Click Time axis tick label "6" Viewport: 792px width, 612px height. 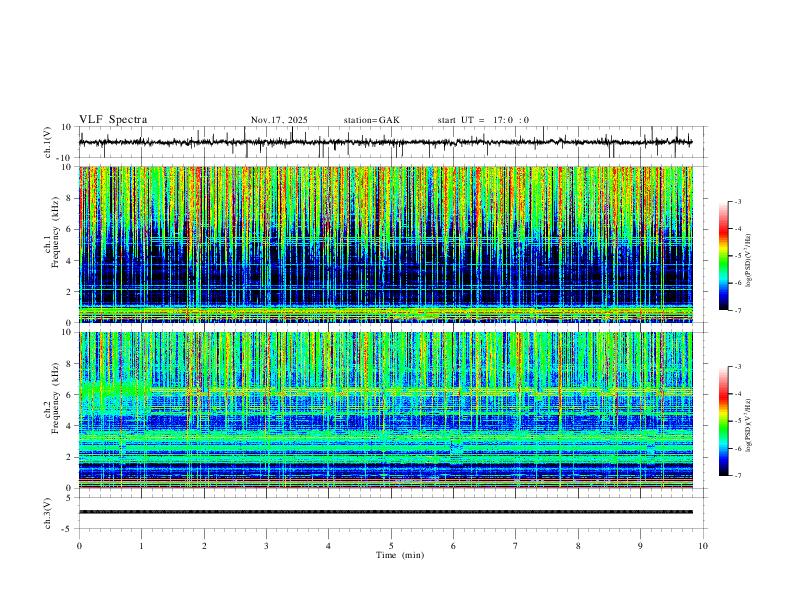454,546
